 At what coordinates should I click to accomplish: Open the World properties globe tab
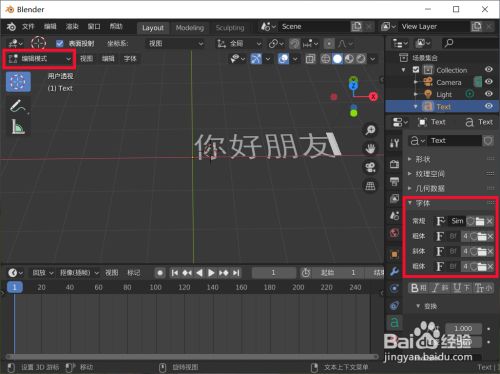394,233
